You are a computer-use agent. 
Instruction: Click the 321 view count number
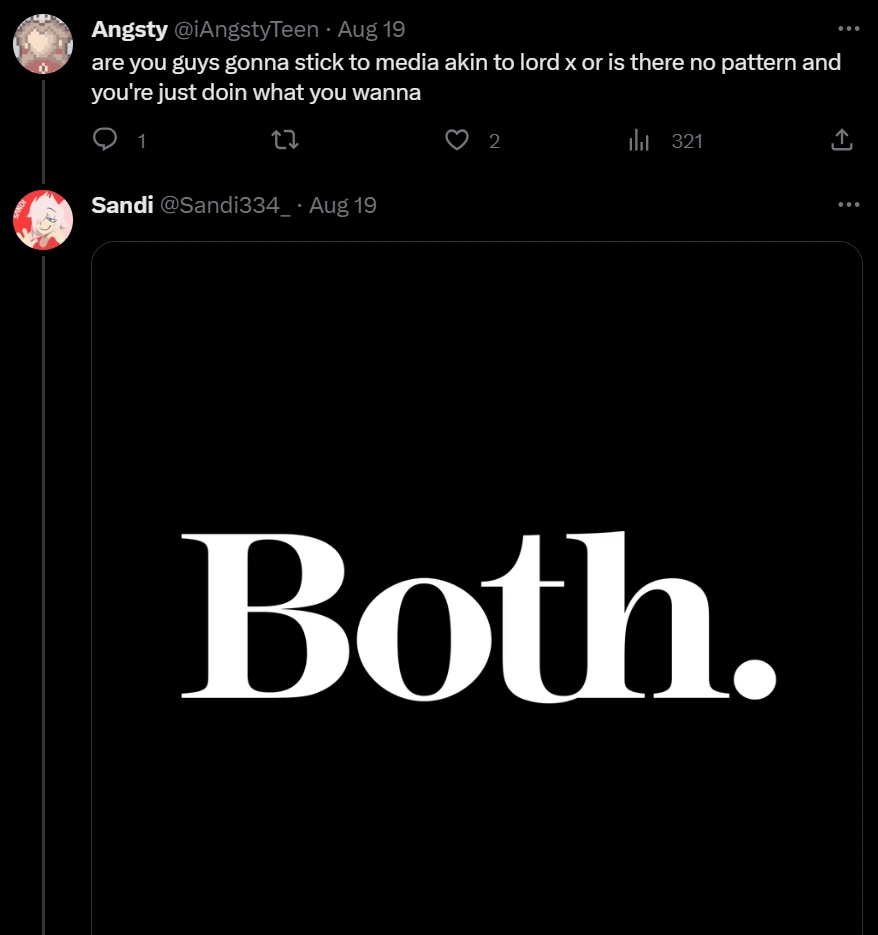(x=687, y=141)
